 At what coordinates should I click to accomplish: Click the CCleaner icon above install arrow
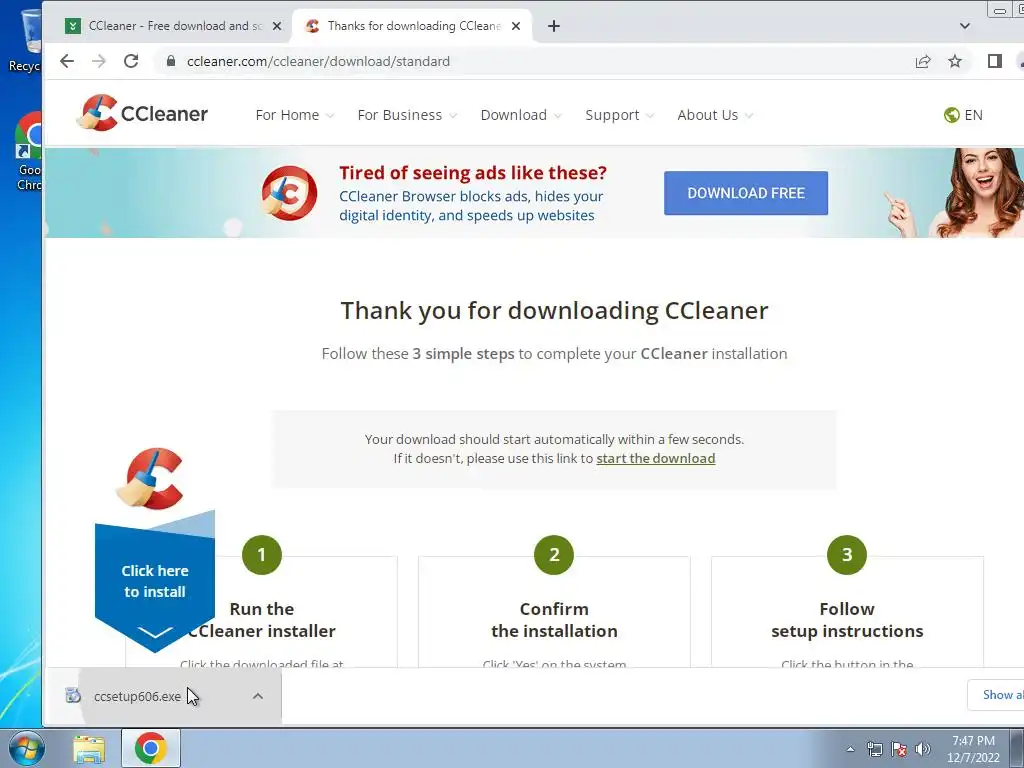click(150, 478)
